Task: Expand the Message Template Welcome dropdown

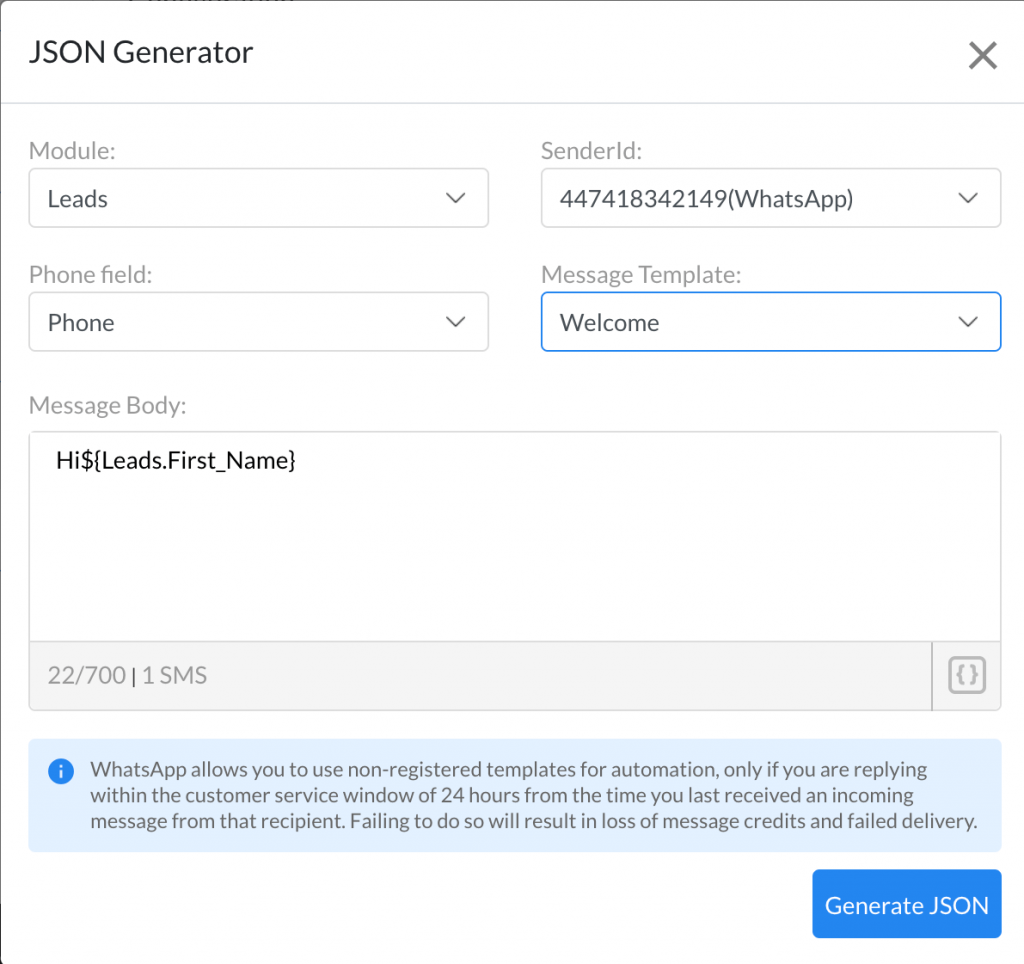Action: (x=770, y=322)
